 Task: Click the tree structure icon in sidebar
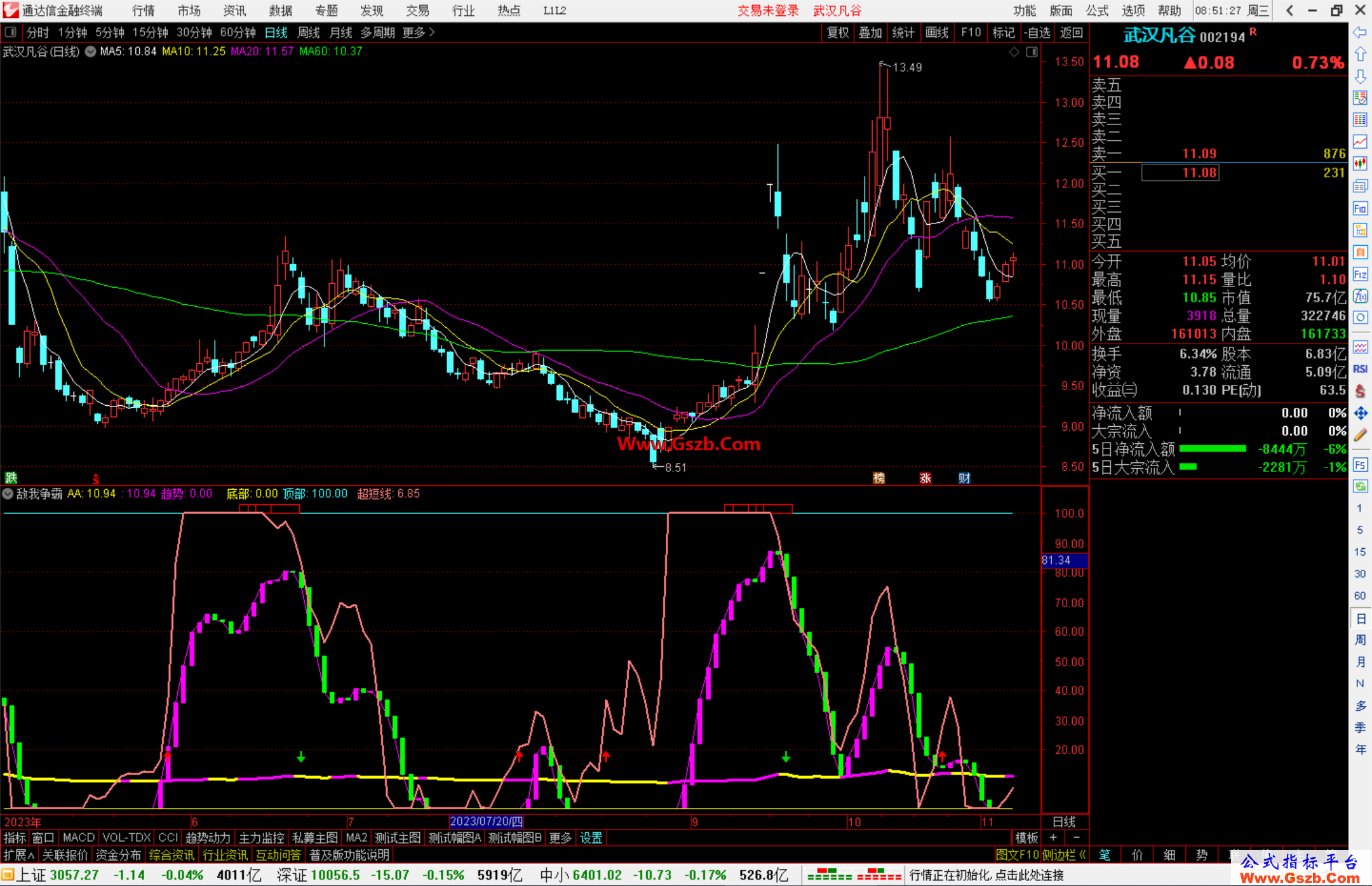[x=1360, y=230]
